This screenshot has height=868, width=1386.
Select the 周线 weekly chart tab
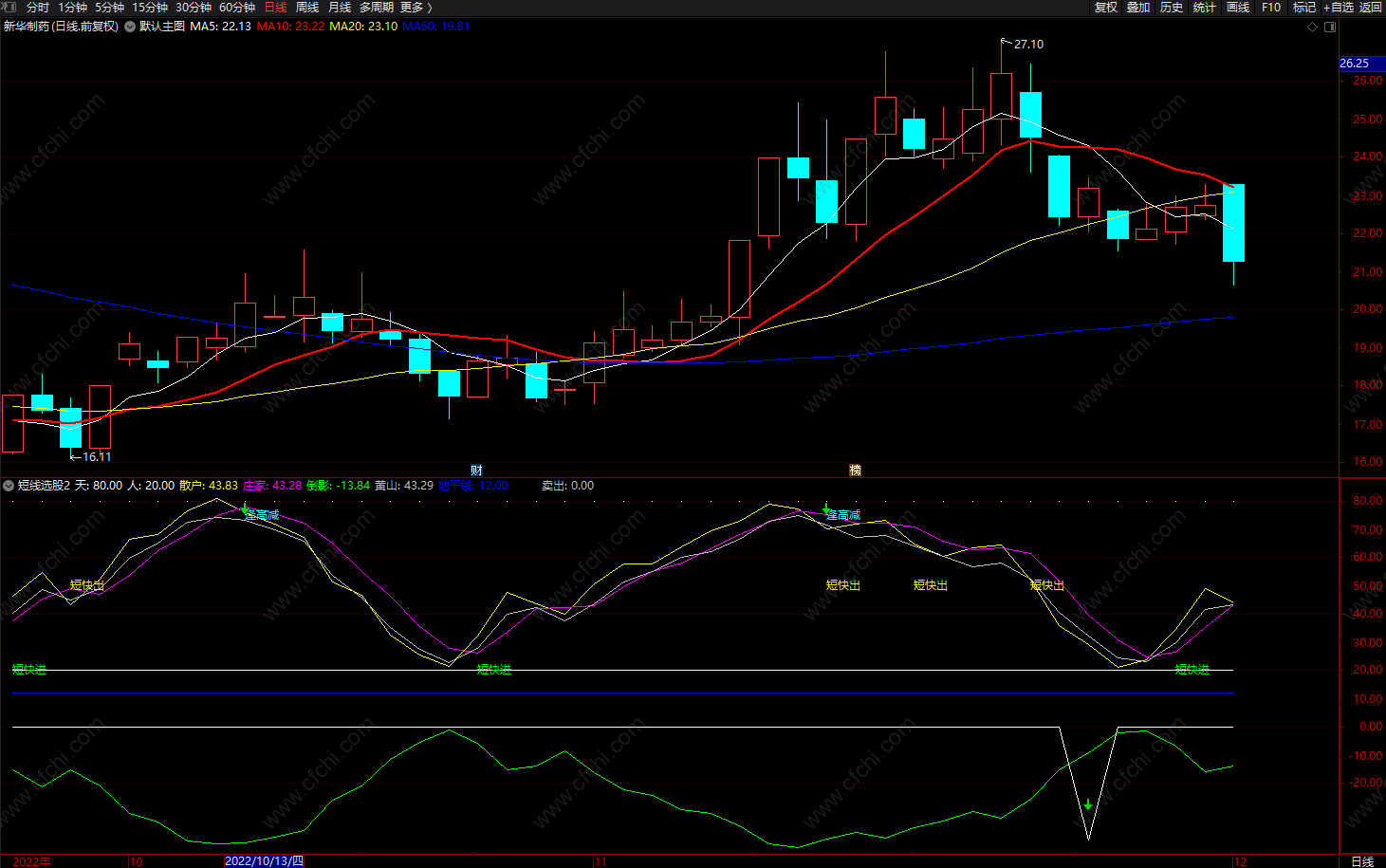[x=307, y=7]
